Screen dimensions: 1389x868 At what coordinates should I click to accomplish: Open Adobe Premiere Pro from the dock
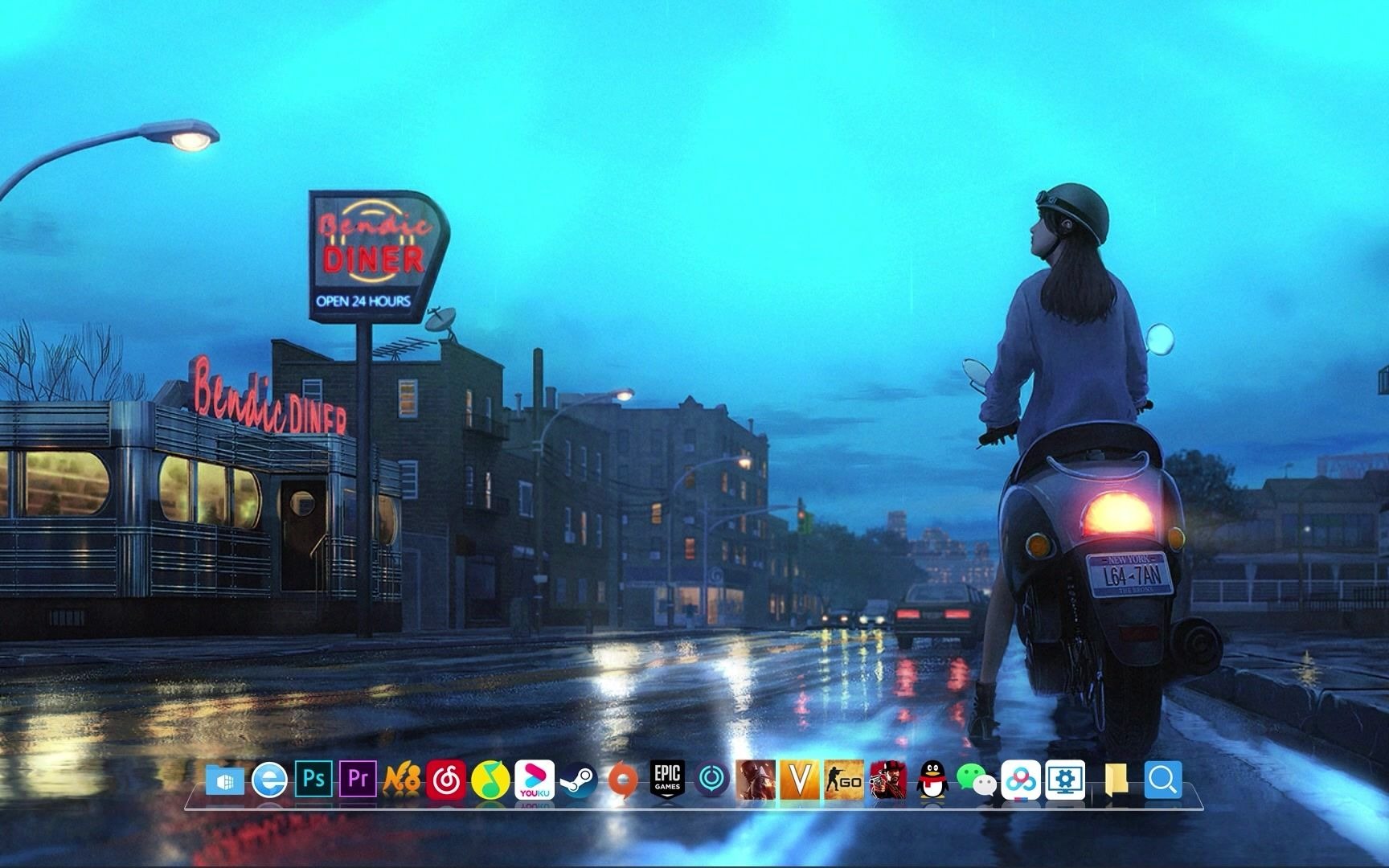click(x=358, y=780)
